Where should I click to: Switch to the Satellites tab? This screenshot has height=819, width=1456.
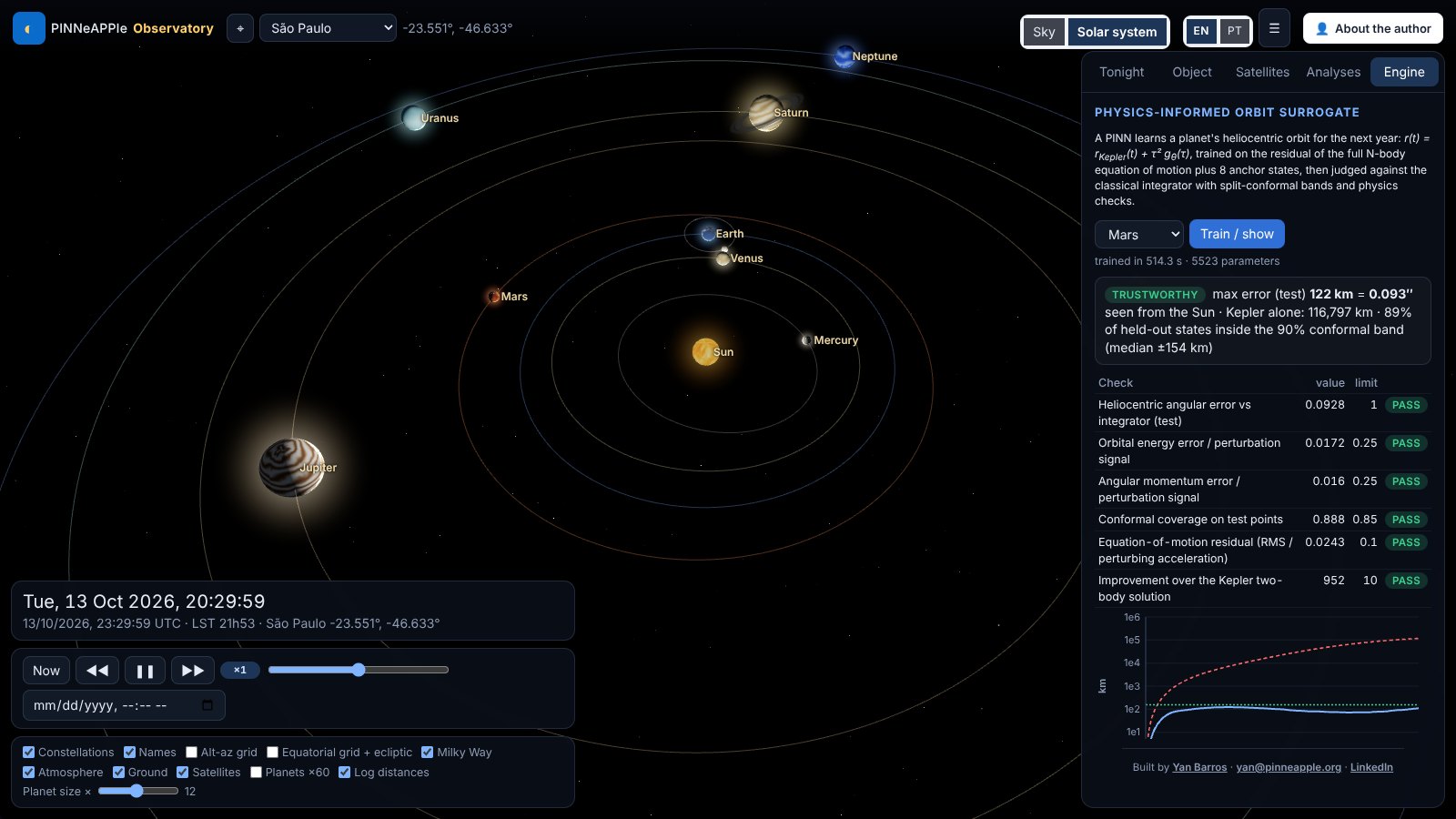coord(1262,72)
